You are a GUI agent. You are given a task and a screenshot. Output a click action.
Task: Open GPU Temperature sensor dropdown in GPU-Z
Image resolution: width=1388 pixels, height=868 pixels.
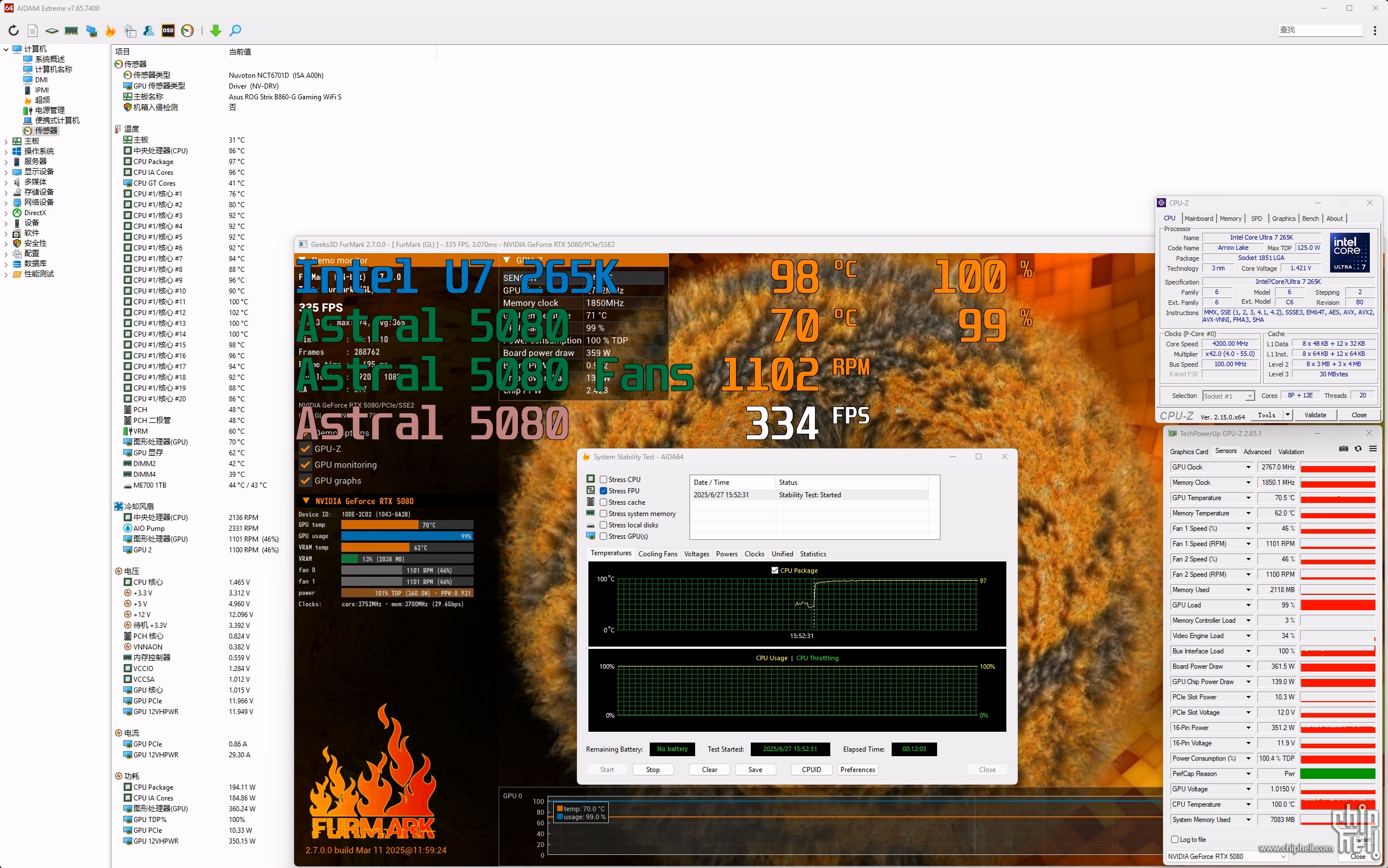coord(1248,498)
